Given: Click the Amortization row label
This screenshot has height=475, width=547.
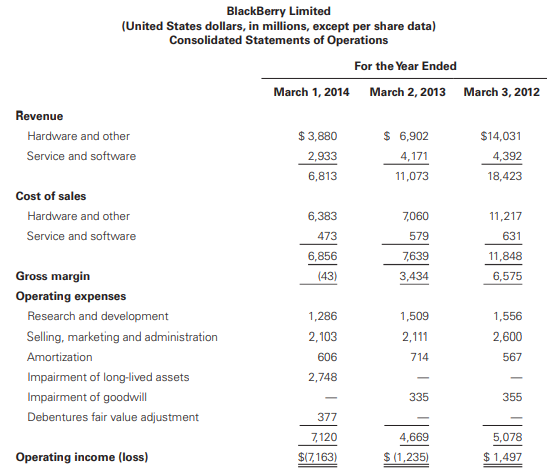Looking at the screenshot, I should coord(60,357).
